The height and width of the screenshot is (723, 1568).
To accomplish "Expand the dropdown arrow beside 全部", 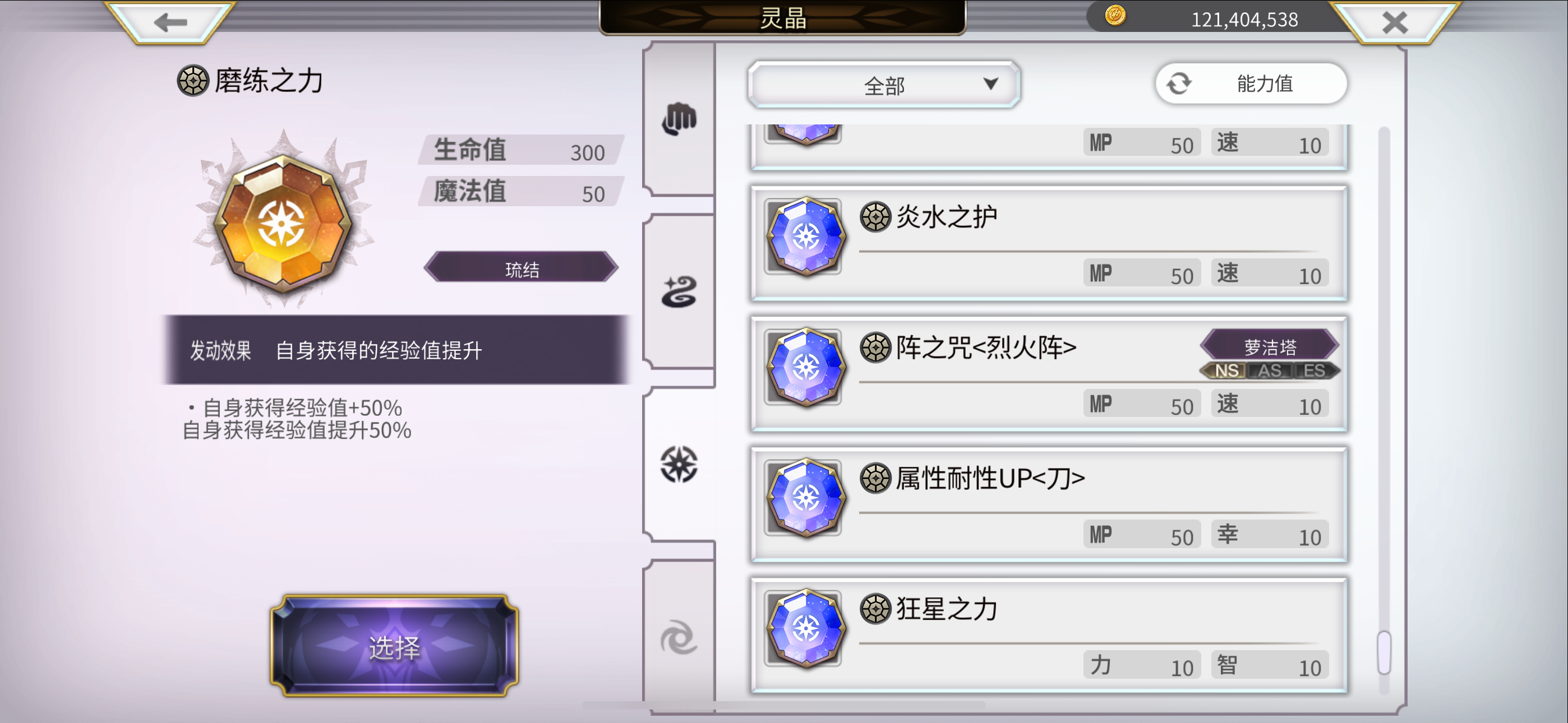I will point(990,84).
